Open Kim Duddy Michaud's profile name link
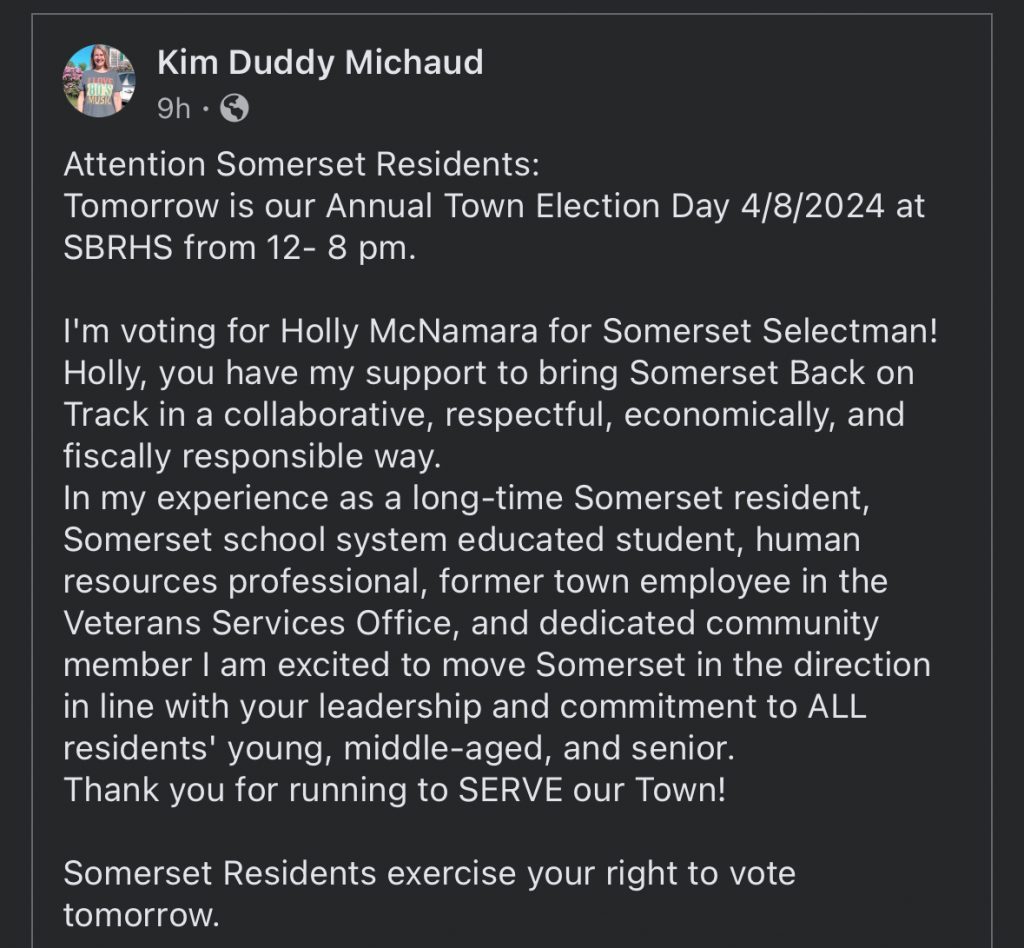The width and height of the screenshot is (1024, 948). (x=320, y=63)
